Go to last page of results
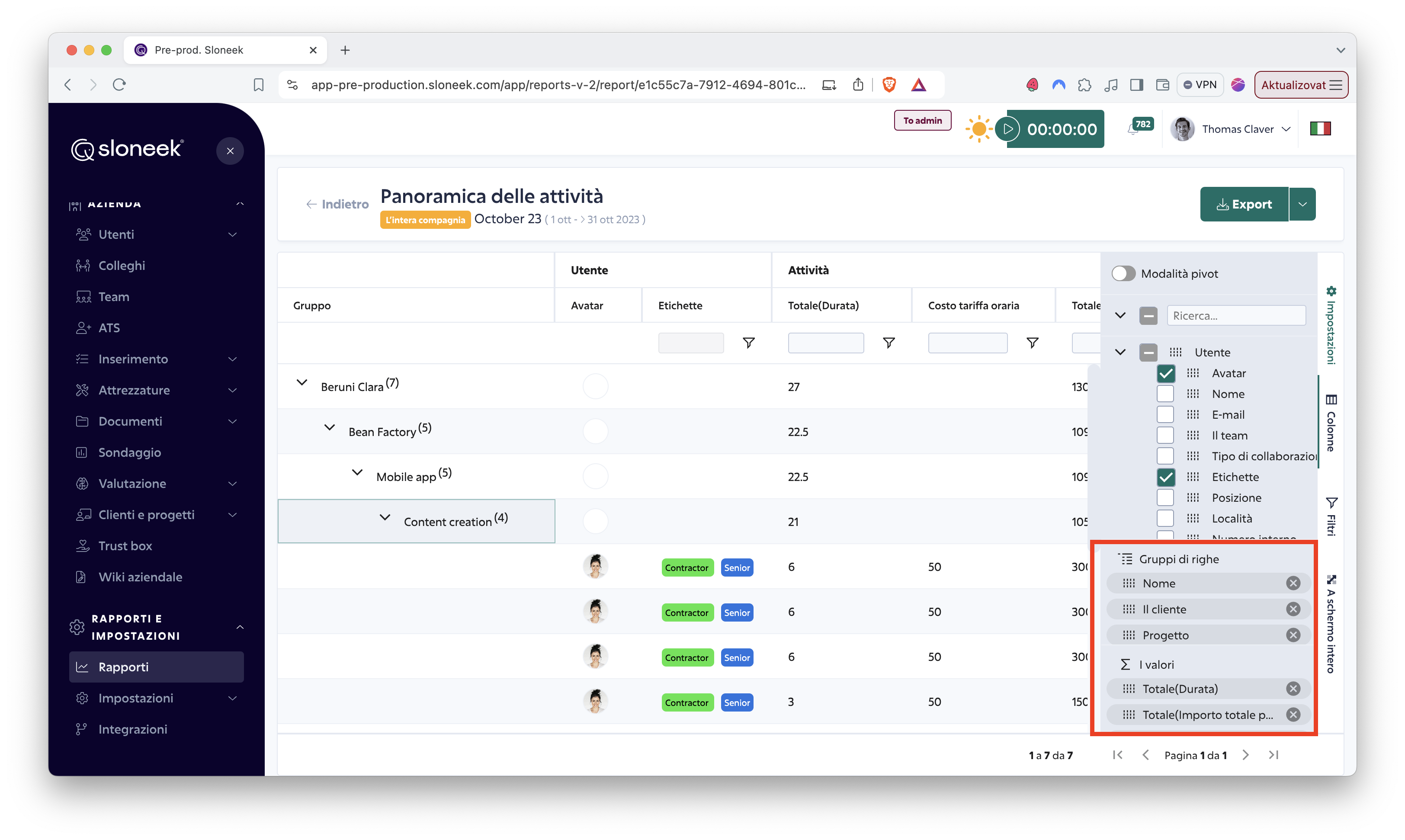 click(x=1273, y=755)
